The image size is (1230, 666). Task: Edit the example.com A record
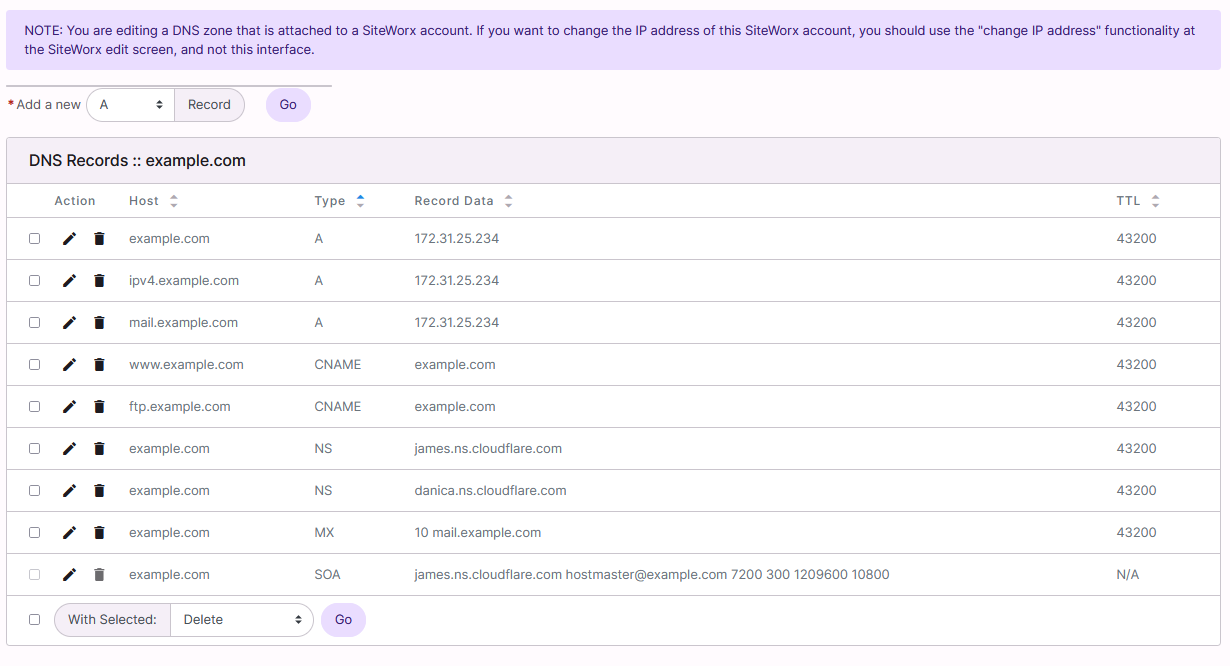point(68,238)
